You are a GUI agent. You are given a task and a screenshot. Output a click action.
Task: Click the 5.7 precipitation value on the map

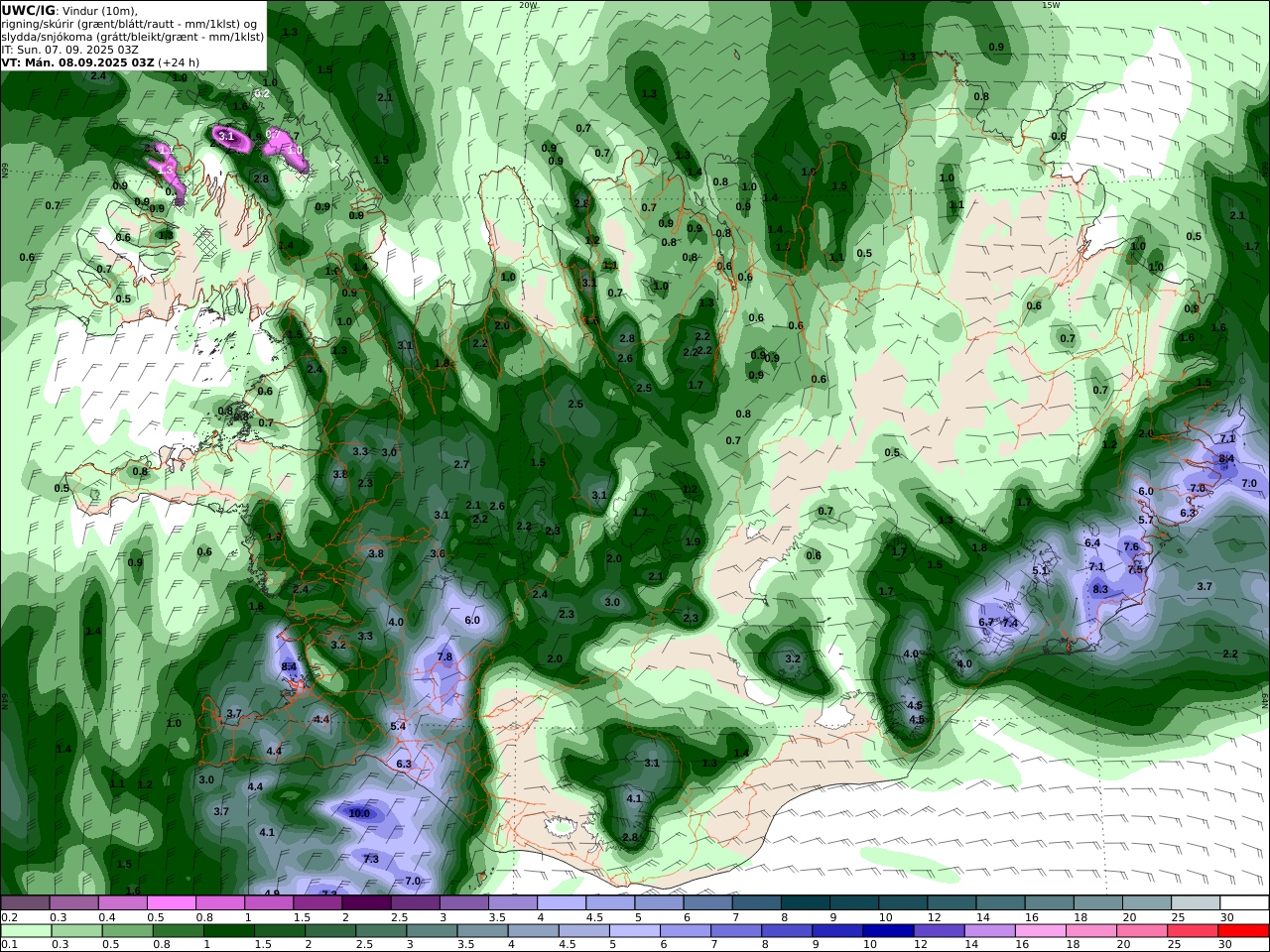(x=1146, y=520)
